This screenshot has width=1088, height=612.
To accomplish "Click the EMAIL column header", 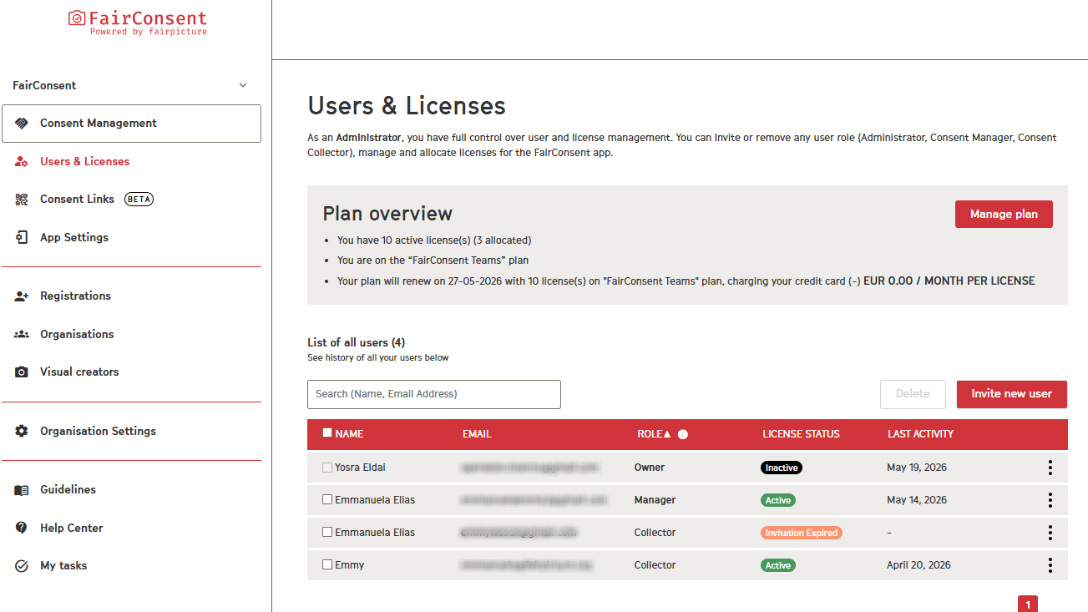I will (x=477, y=434).
